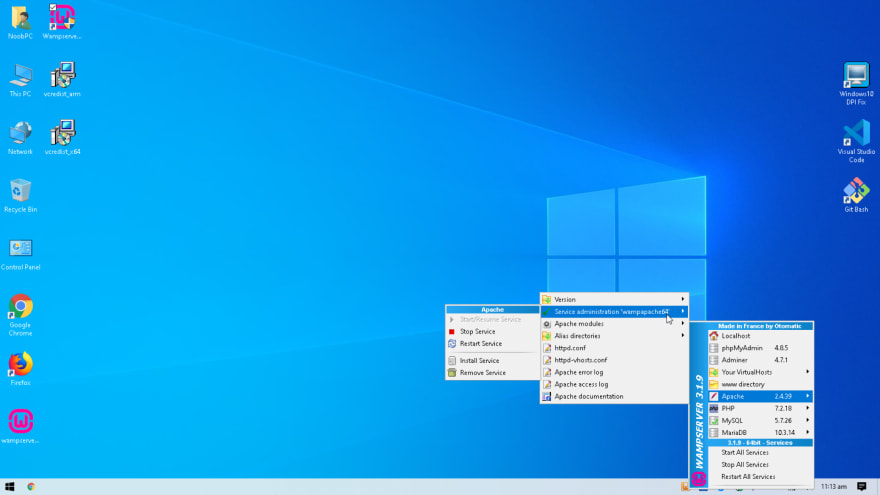Click the www directory folder icon
This screenshot has width=880, height=495.
pos(713,384)
